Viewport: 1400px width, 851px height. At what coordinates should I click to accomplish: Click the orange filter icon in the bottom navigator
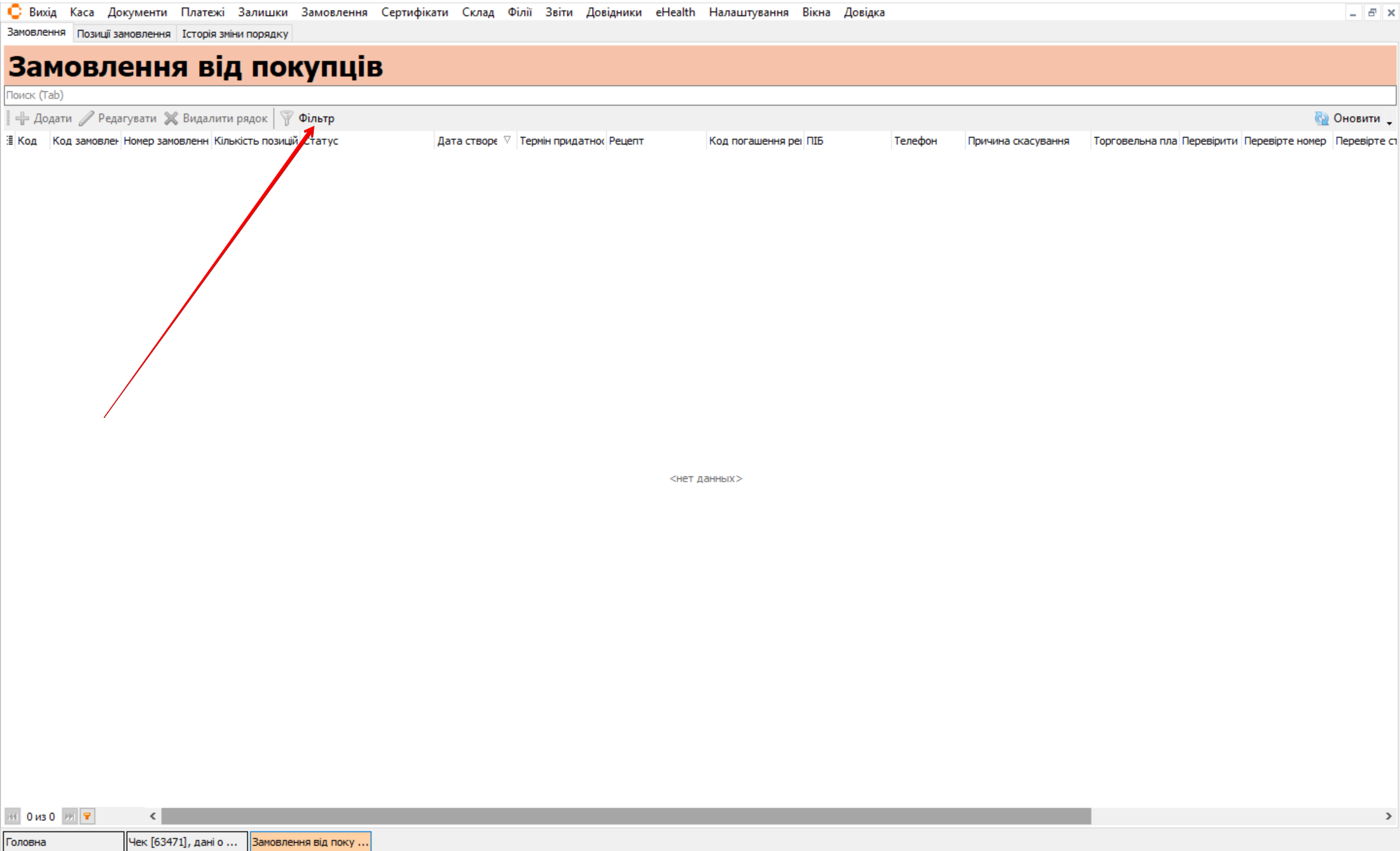tap(88, 816)
